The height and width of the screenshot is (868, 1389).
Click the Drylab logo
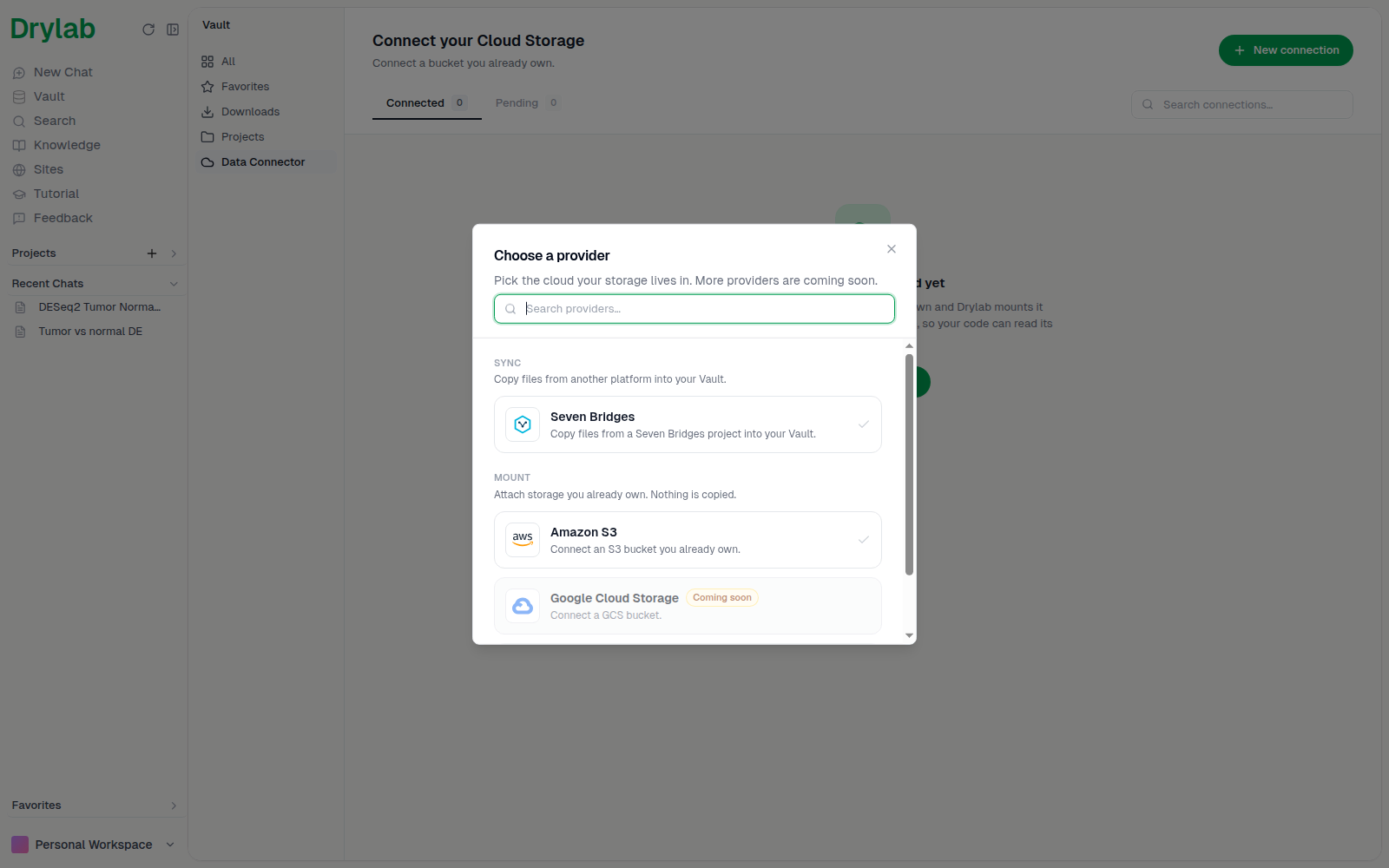(x=53, y=29)
